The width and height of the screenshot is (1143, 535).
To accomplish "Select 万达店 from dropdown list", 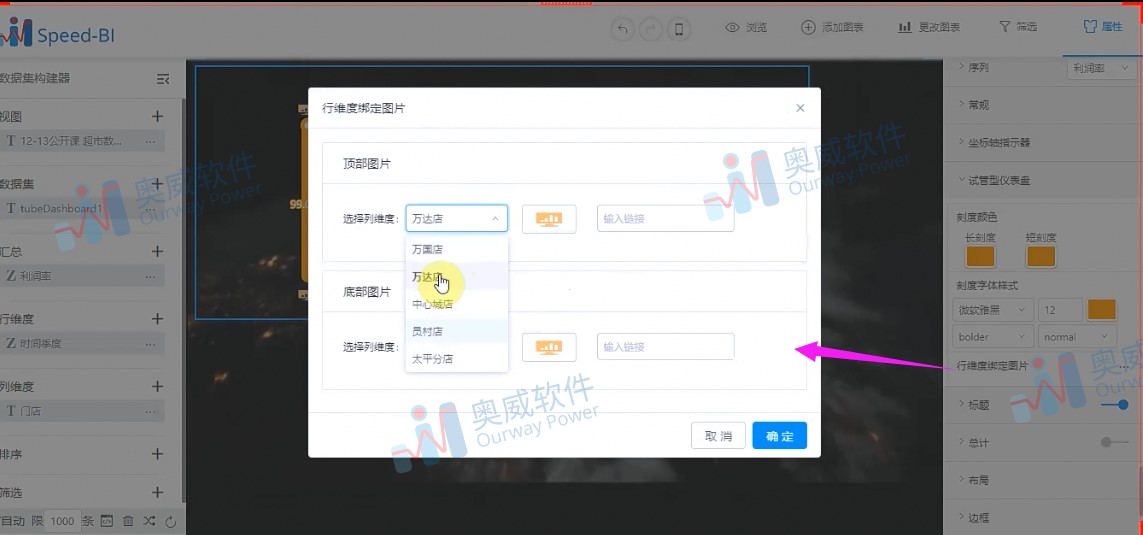I will (x=456, y=277).
